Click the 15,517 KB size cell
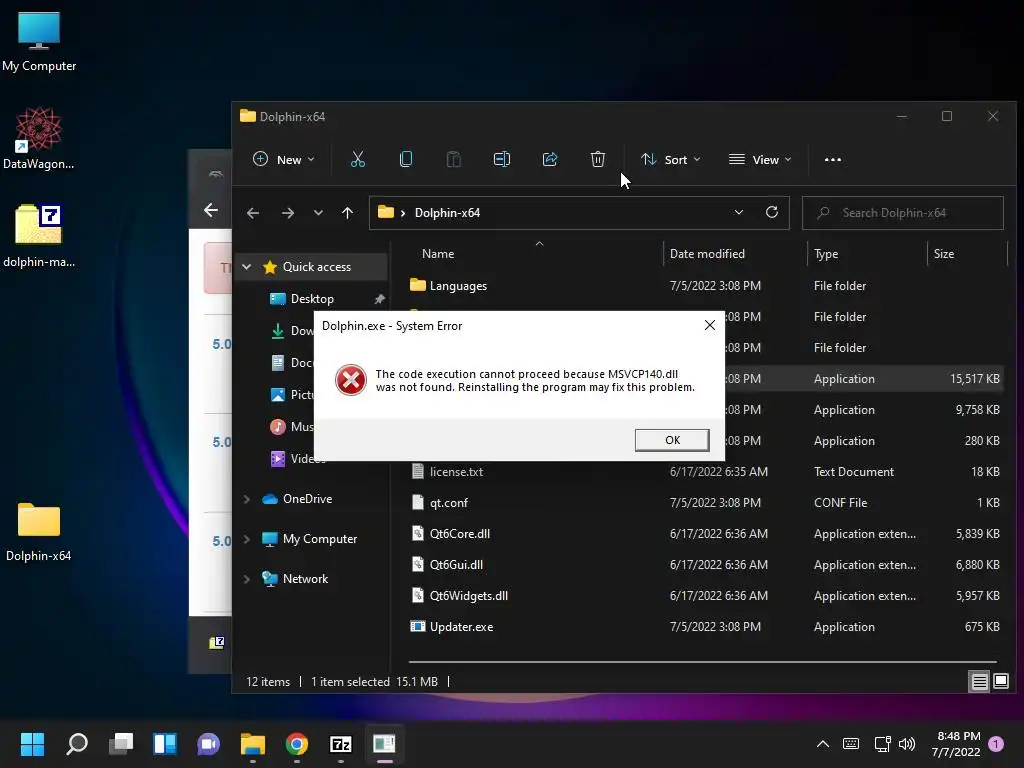 point(974,379)
